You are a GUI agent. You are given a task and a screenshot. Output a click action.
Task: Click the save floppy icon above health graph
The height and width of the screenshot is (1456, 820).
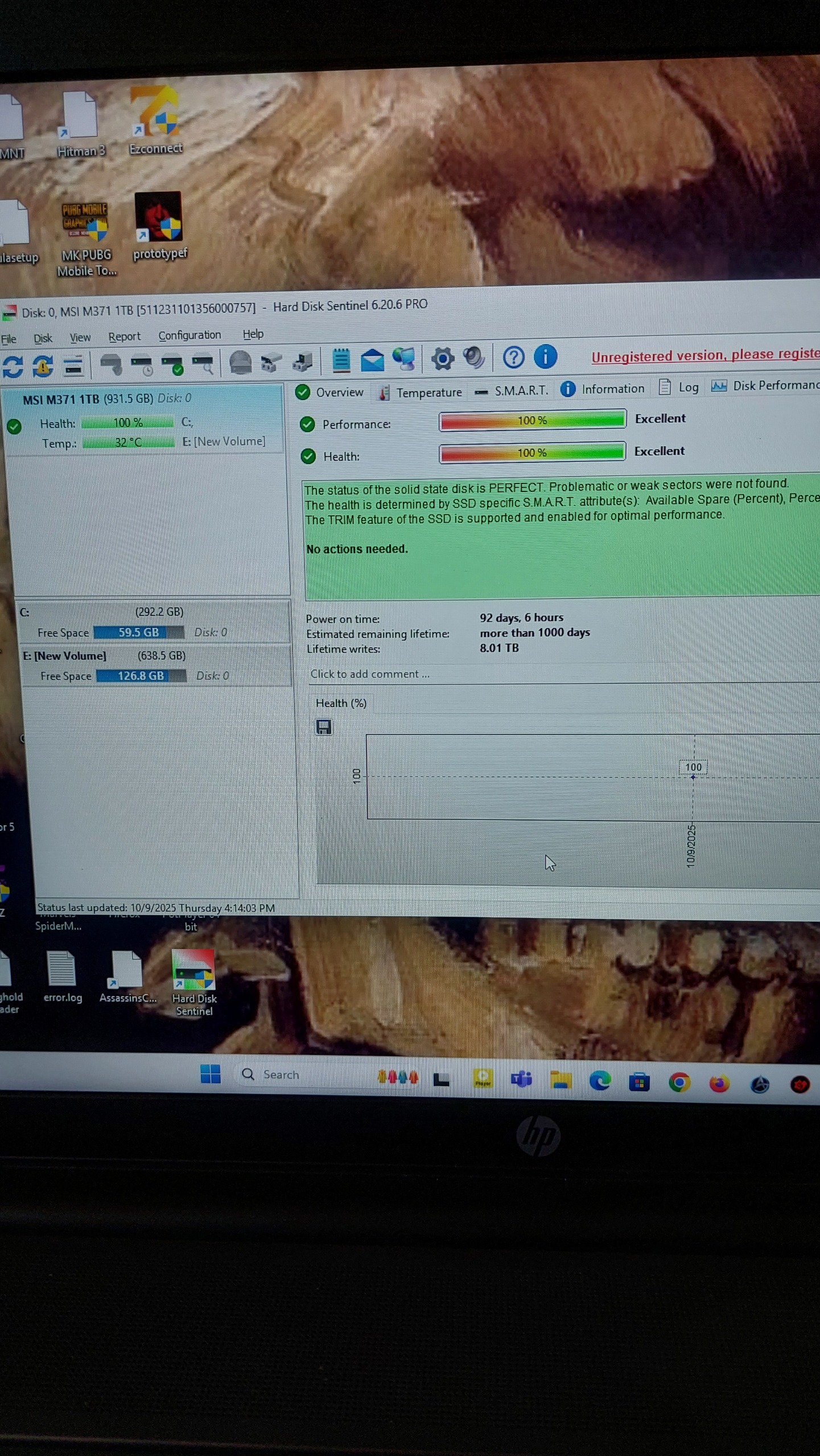(x=324, y=727)
